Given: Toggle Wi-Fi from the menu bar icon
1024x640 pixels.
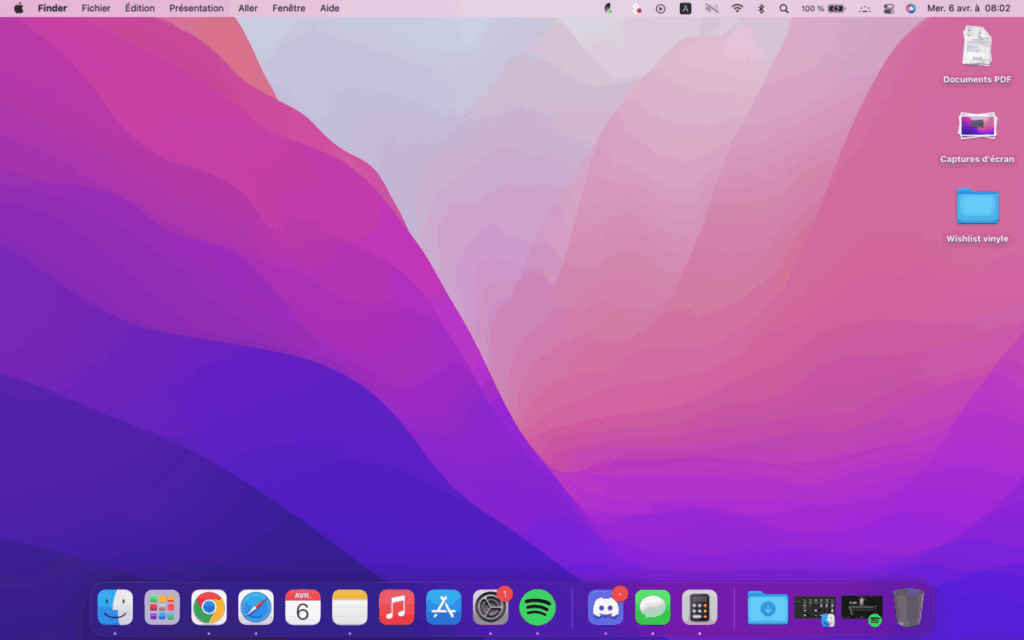Looking at the screenshot, I should tap(737, 8).
